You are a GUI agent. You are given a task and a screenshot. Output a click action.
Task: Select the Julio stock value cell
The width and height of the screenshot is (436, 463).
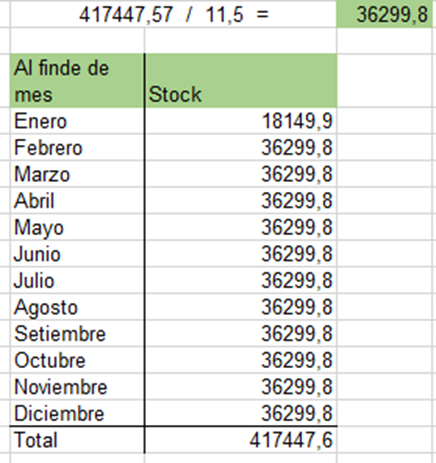click(x=241, y=280)
